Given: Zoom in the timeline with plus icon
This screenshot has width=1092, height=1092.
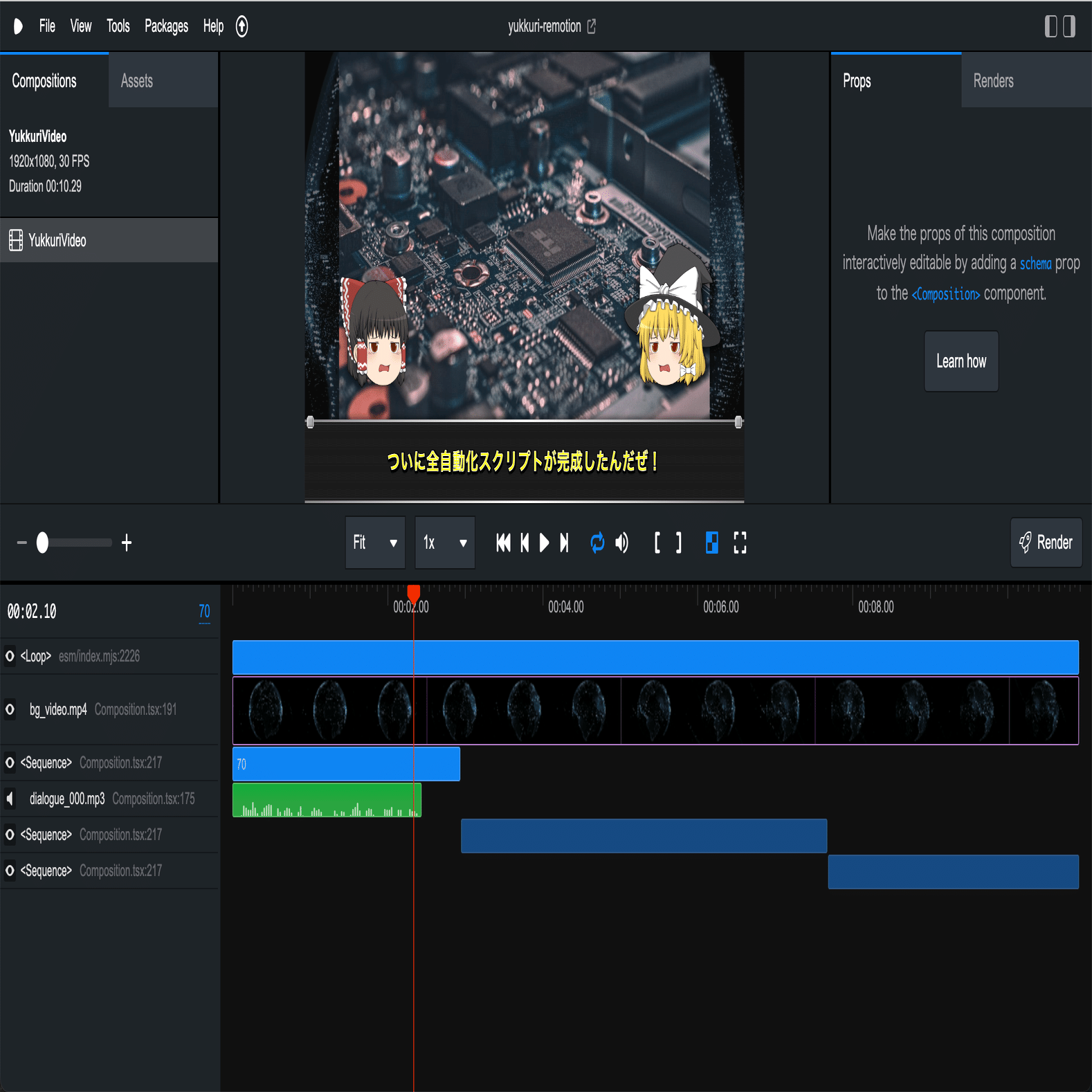Looking at the screenshot, I should (127, 543).
